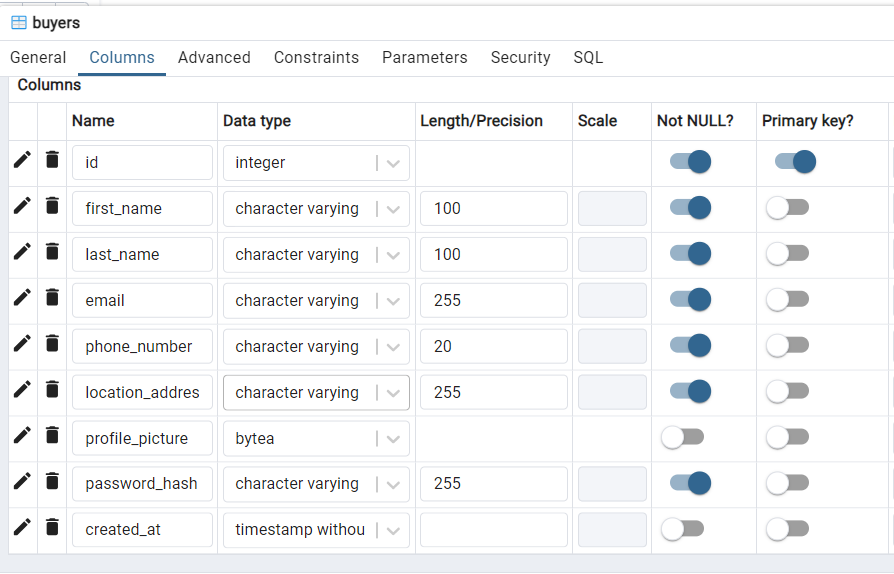The image size is (894, 574).
Task: Switch to the Constraints tab
Action: pyautogui.click(x=316, y=58)
